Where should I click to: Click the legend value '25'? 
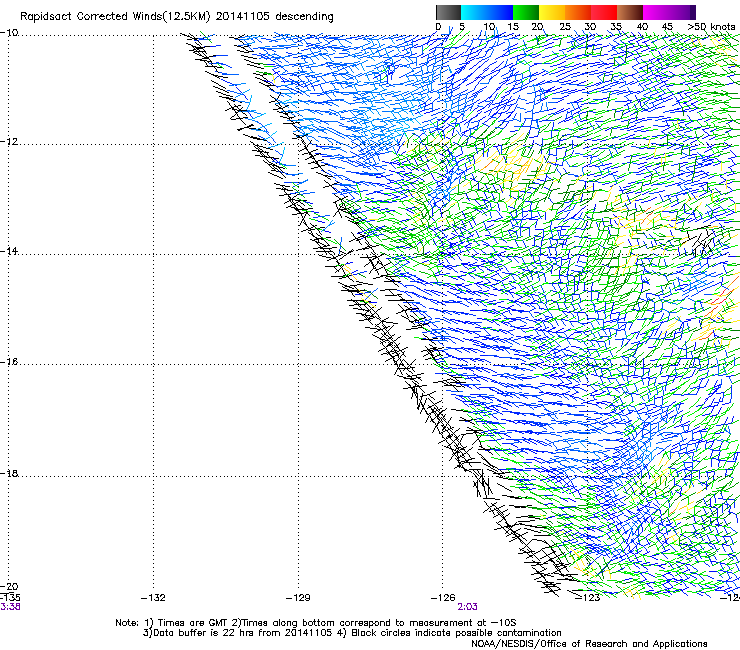coord(565,27)
